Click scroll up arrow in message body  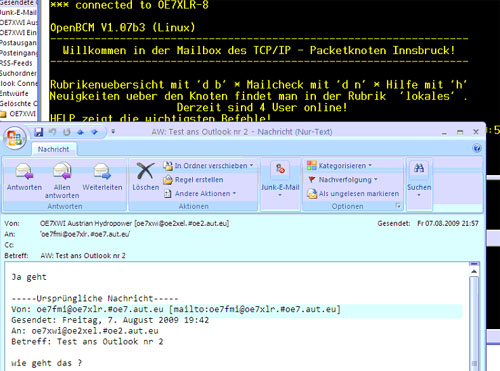[474, 272]
